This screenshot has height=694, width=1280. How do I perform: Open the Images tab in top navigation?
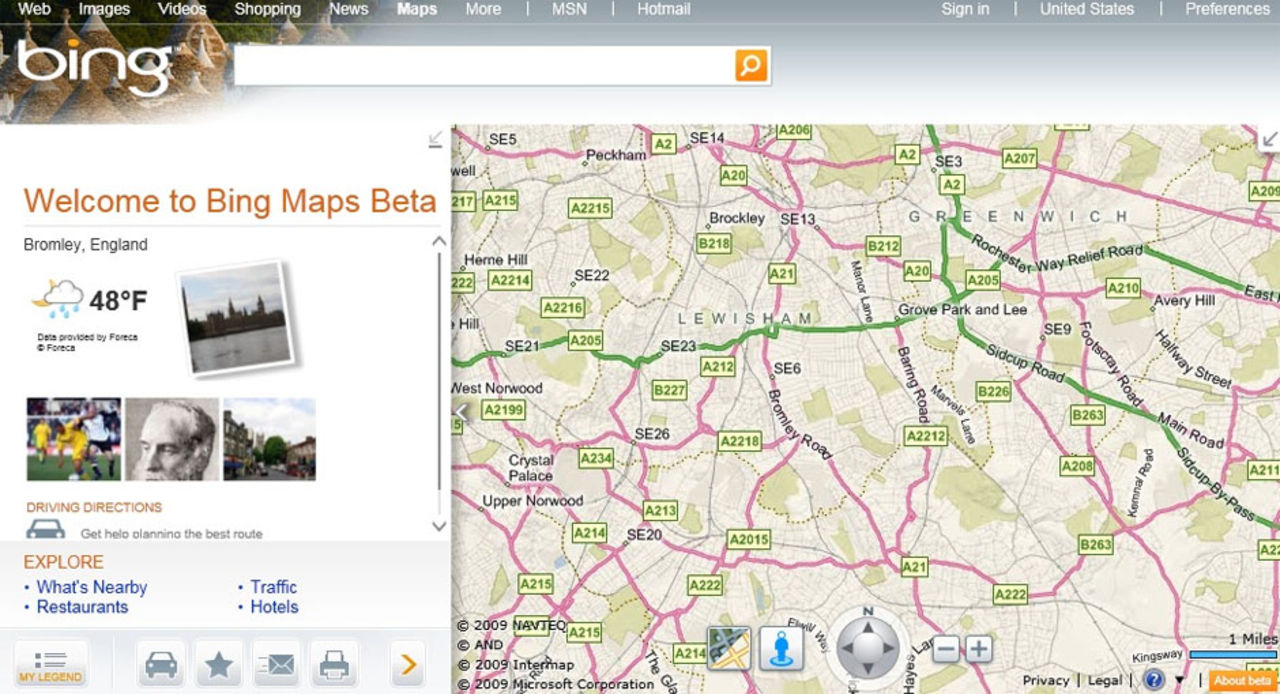tap(104, 9)
